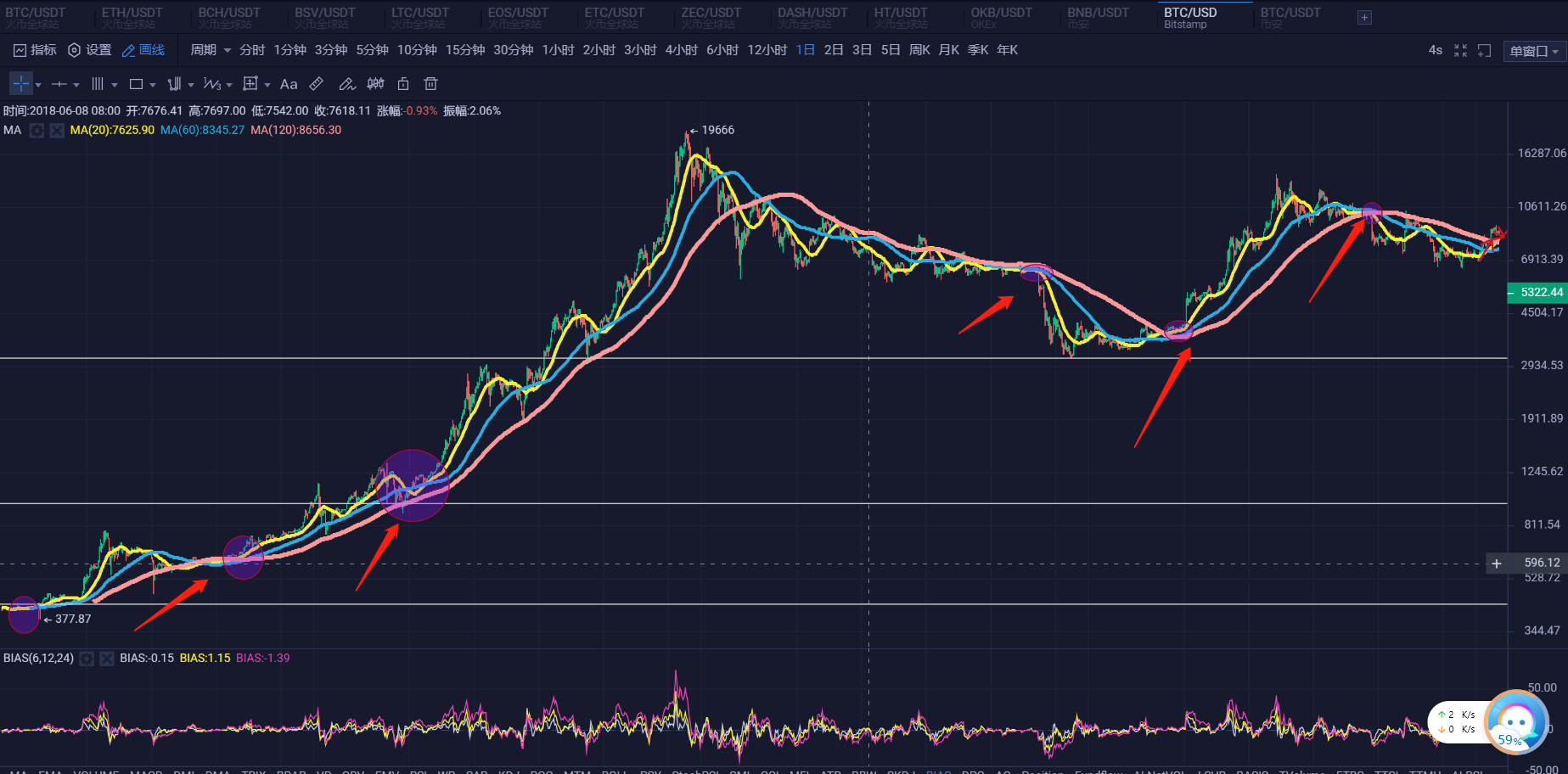The height and width of the screenshot is (774, 1568).
Task: Select the ruler tool
Action: coord(317,84)
